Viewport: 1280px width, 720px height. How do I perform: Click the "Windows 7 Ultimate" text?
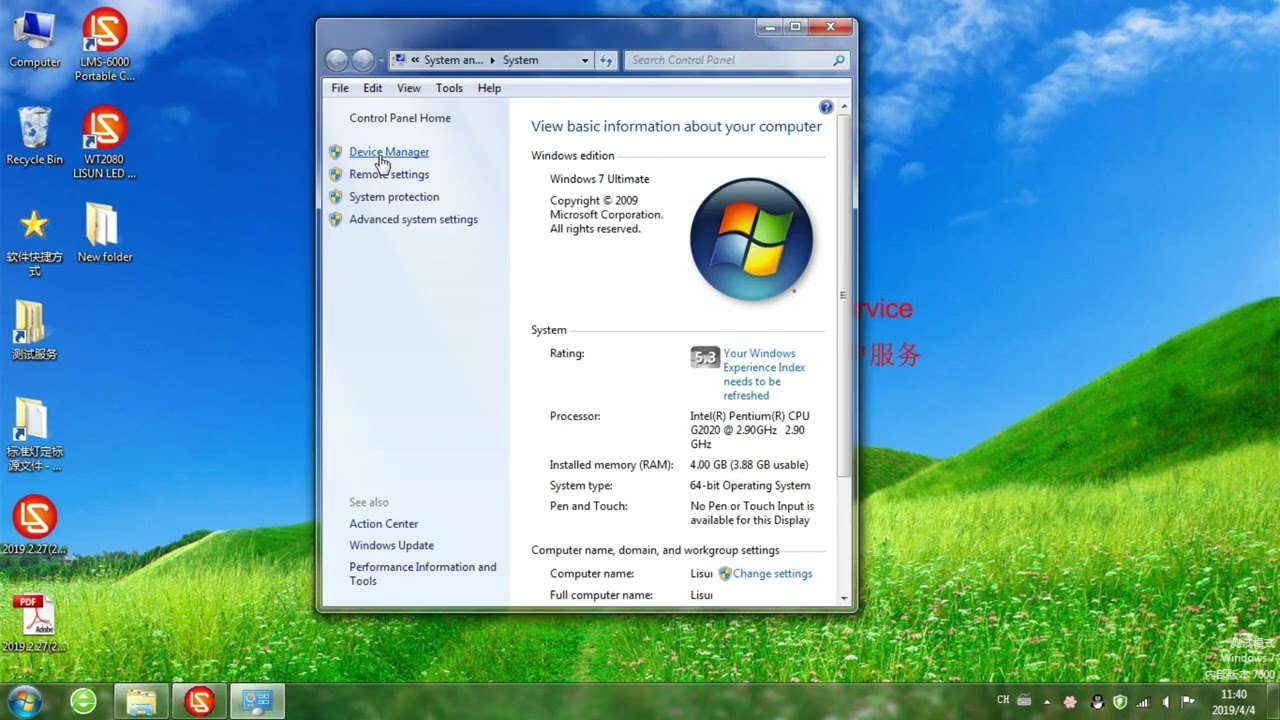(599, 179)
